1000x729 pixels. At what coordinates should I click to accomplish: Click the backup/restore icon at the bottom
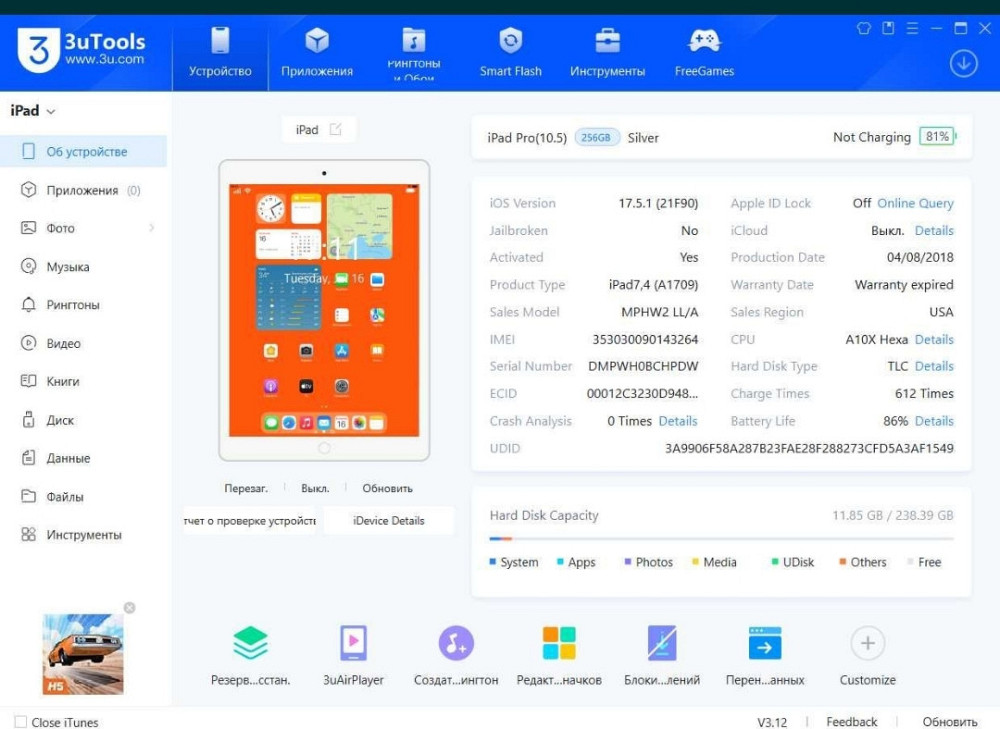click(250, 644)
